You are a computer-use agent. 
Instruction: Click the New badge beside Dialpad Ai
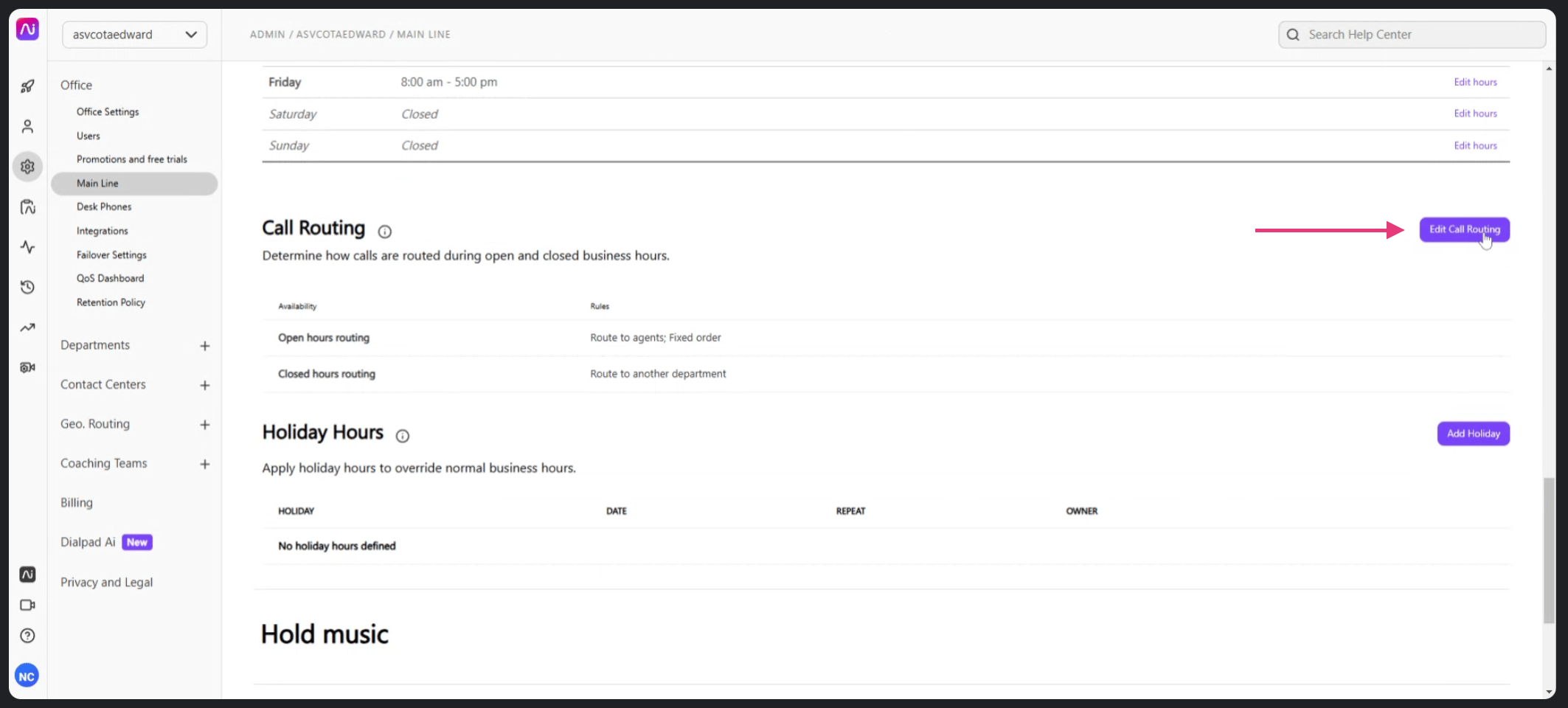(x=137, y=542)
